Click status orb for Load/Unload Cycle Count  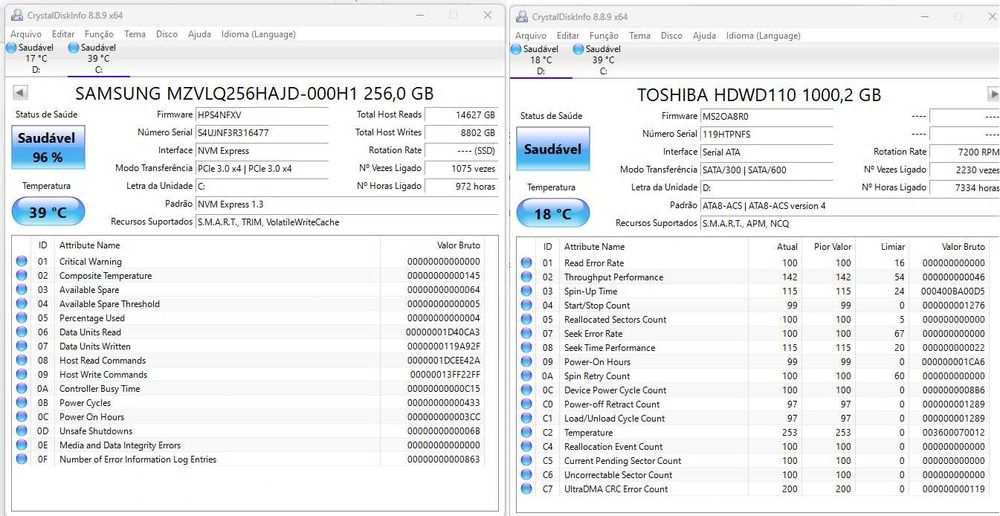526,418
